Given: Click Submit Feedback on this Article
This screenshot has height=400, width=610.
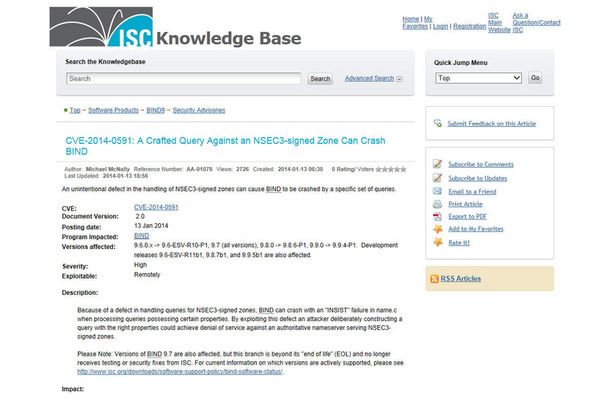Looking at the screenshot, I should [491, 123].
